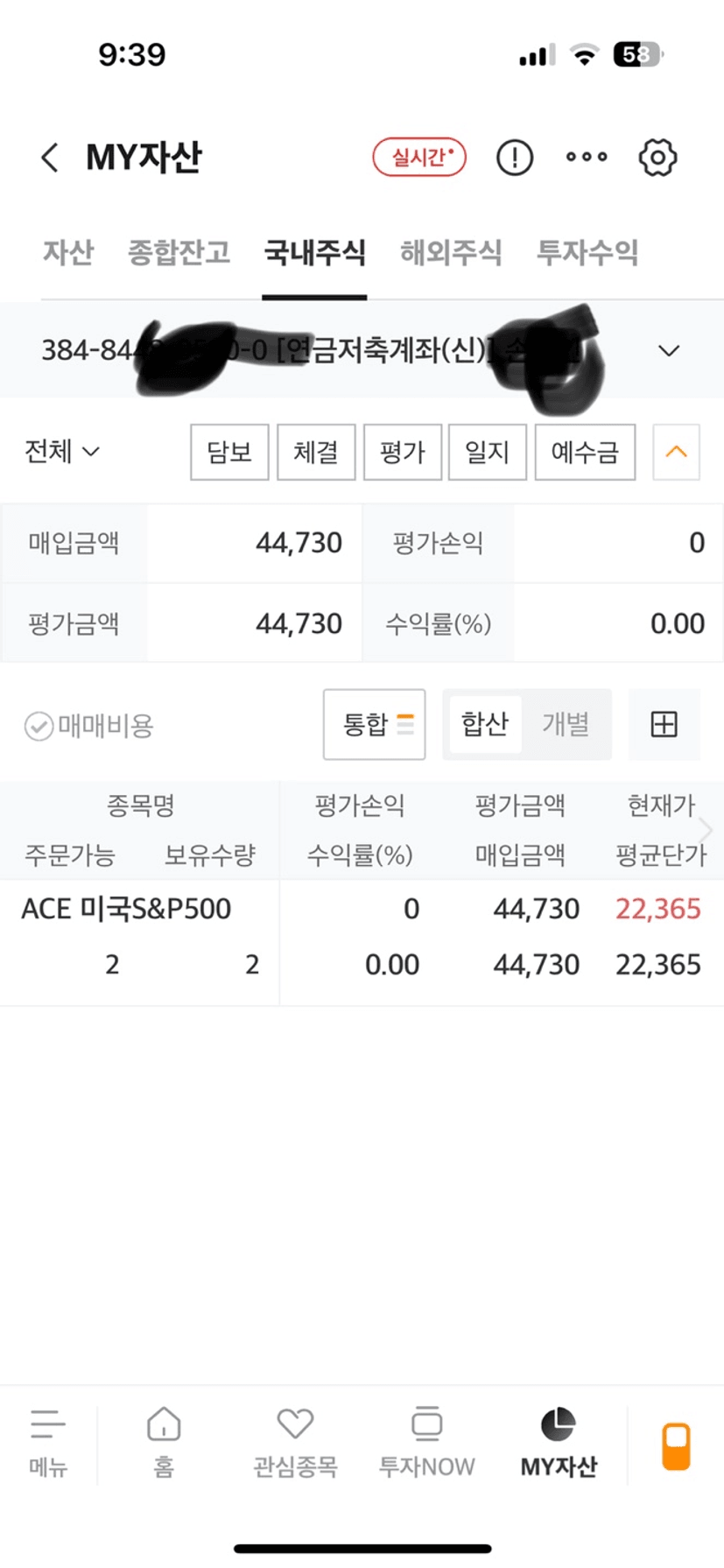Collapse summary with orange up chevron
Screen dimensions: 724x1568
[x=676, y=452]
